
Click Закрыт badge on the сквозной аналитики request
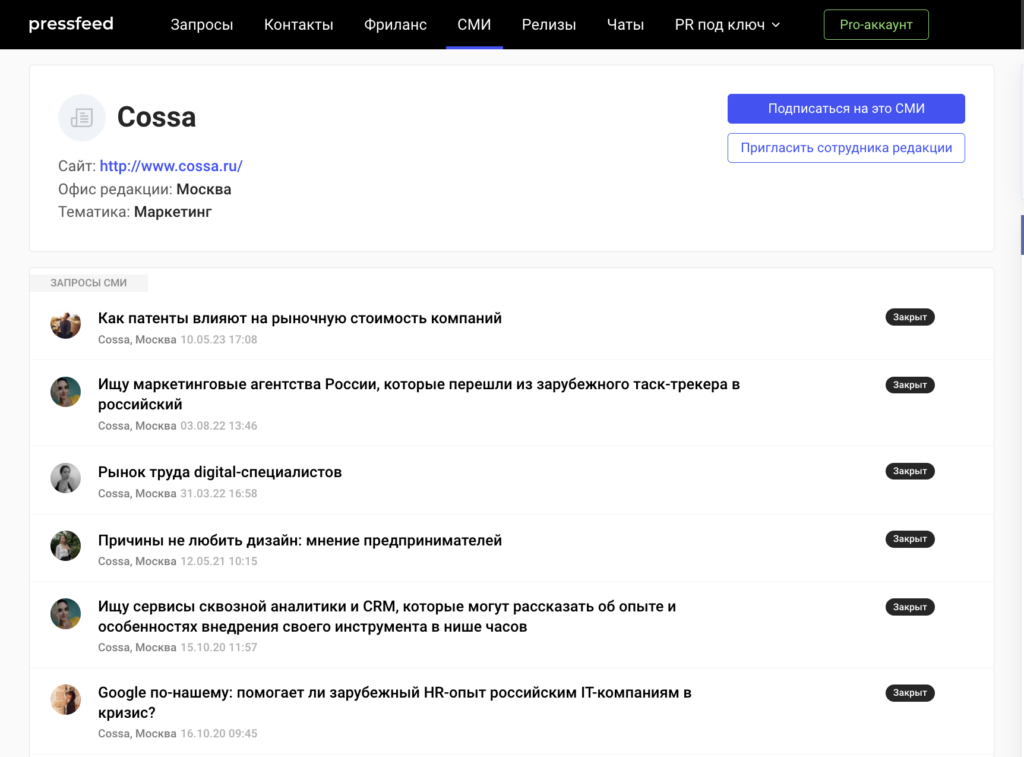tap(910, 607)
